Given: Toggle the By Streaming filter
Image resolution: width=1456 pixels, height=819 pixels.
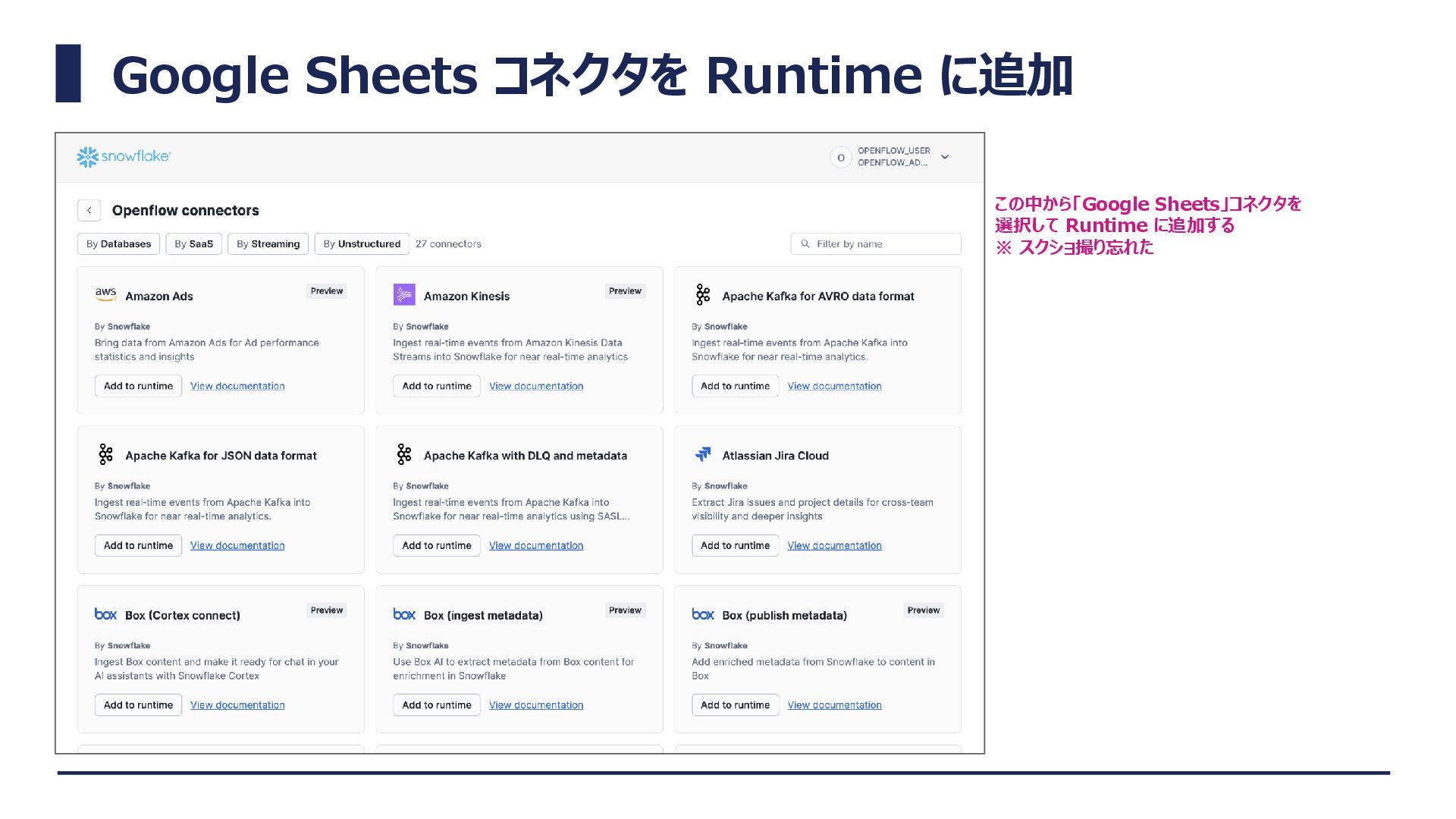Looking at the screenshot, I should [268, 243].
